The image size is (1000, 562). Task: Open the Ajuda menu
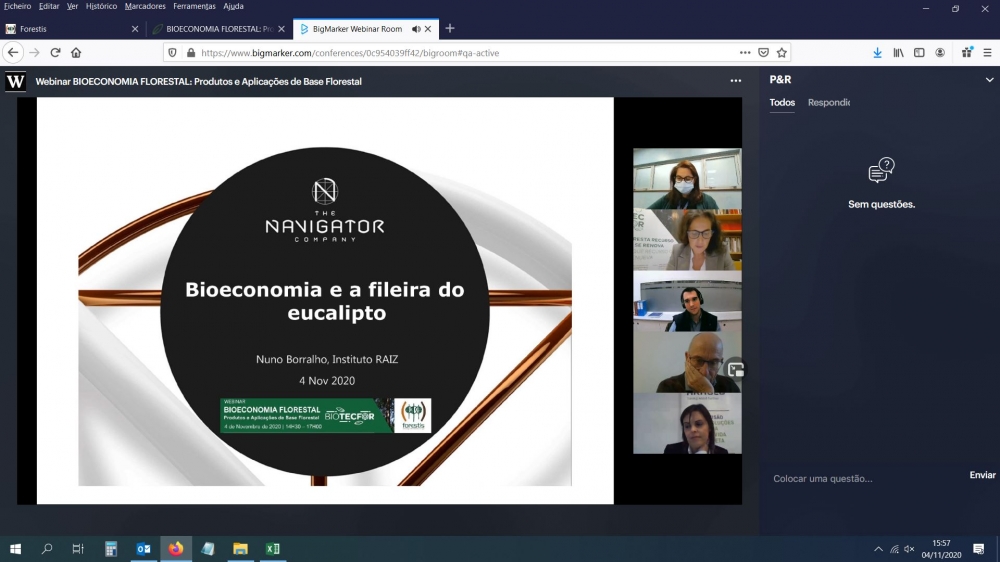tap(233, 6)
